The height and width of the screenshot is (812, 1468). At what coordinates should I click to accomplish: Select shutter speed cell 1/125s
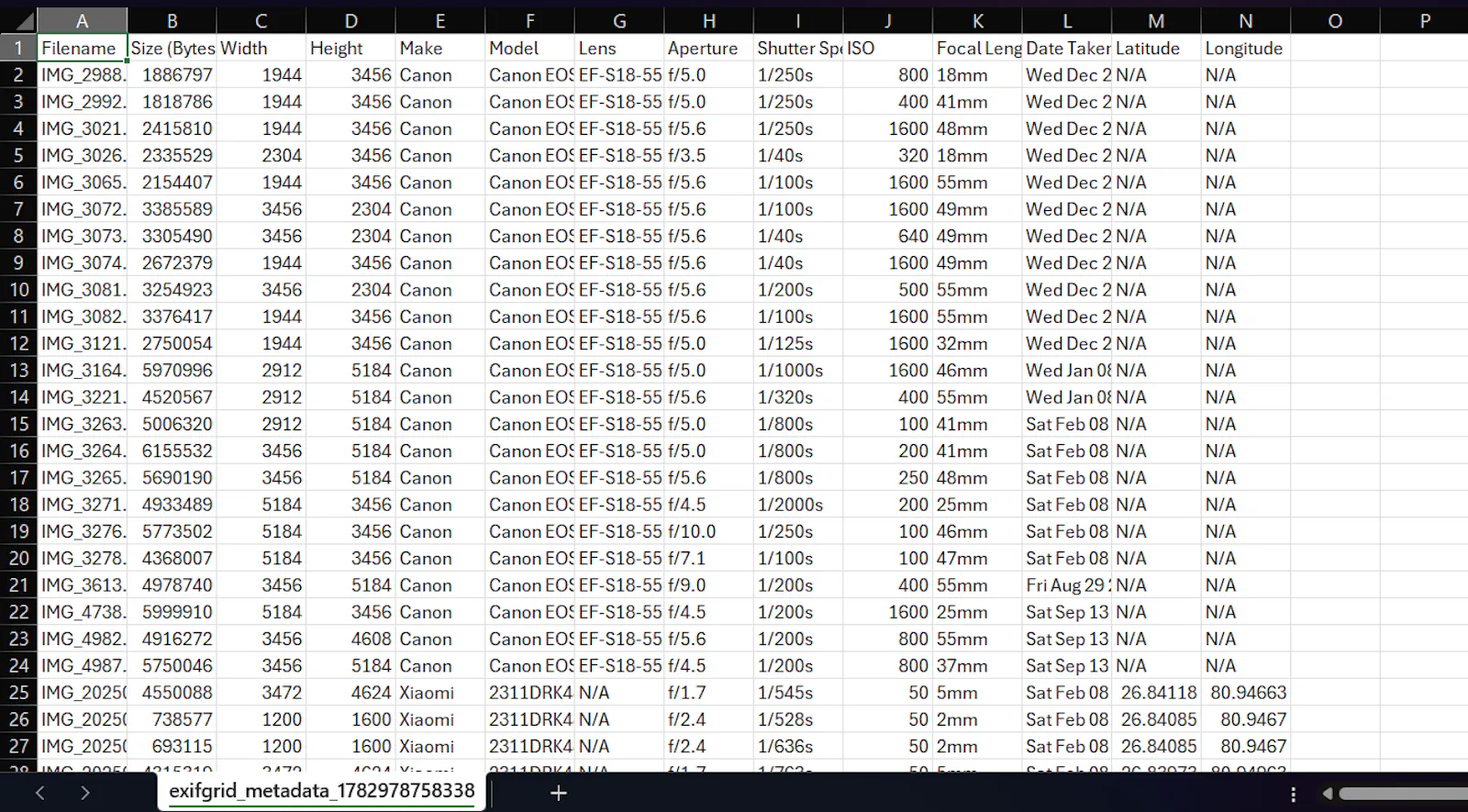798,343
